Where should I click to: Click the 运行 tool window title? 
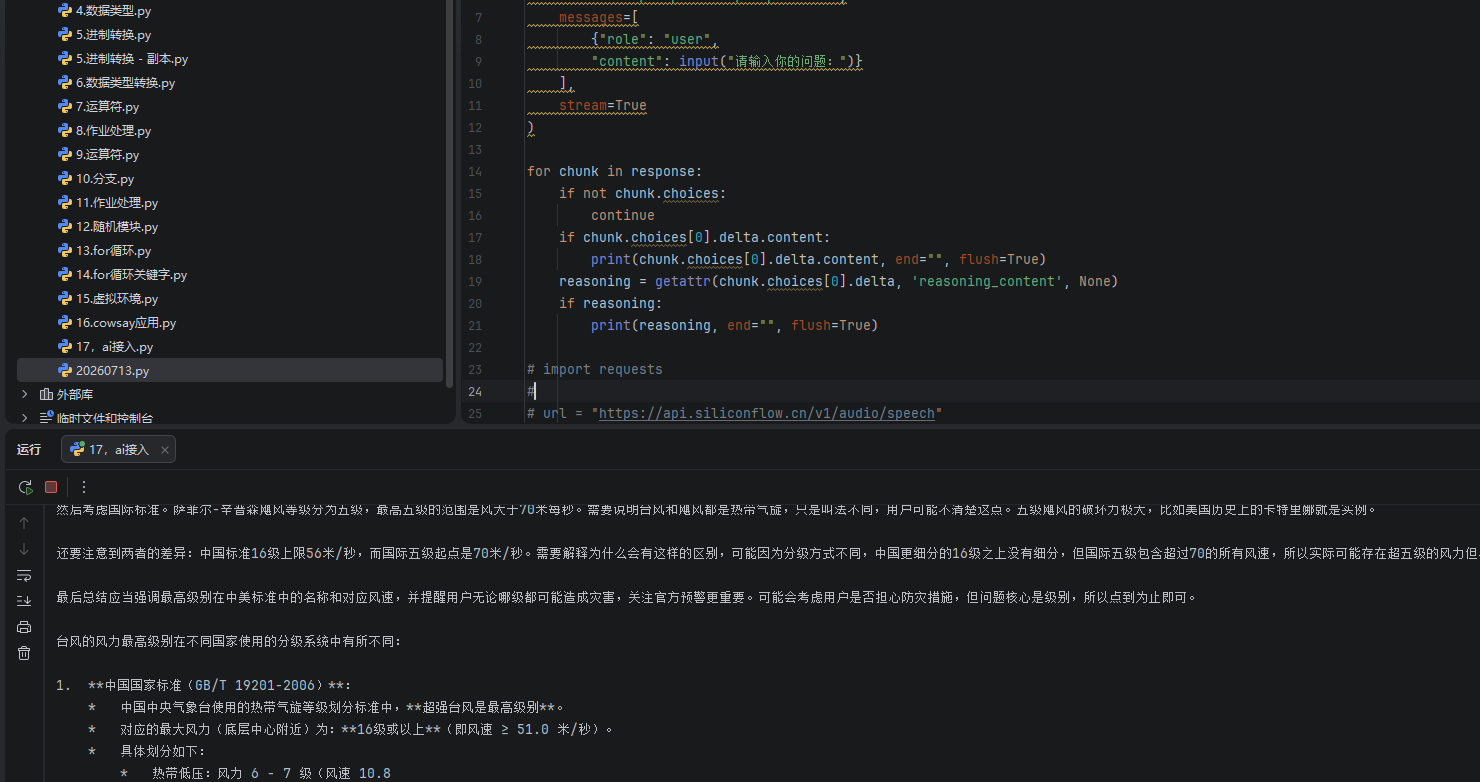click(x=29, y=450)
